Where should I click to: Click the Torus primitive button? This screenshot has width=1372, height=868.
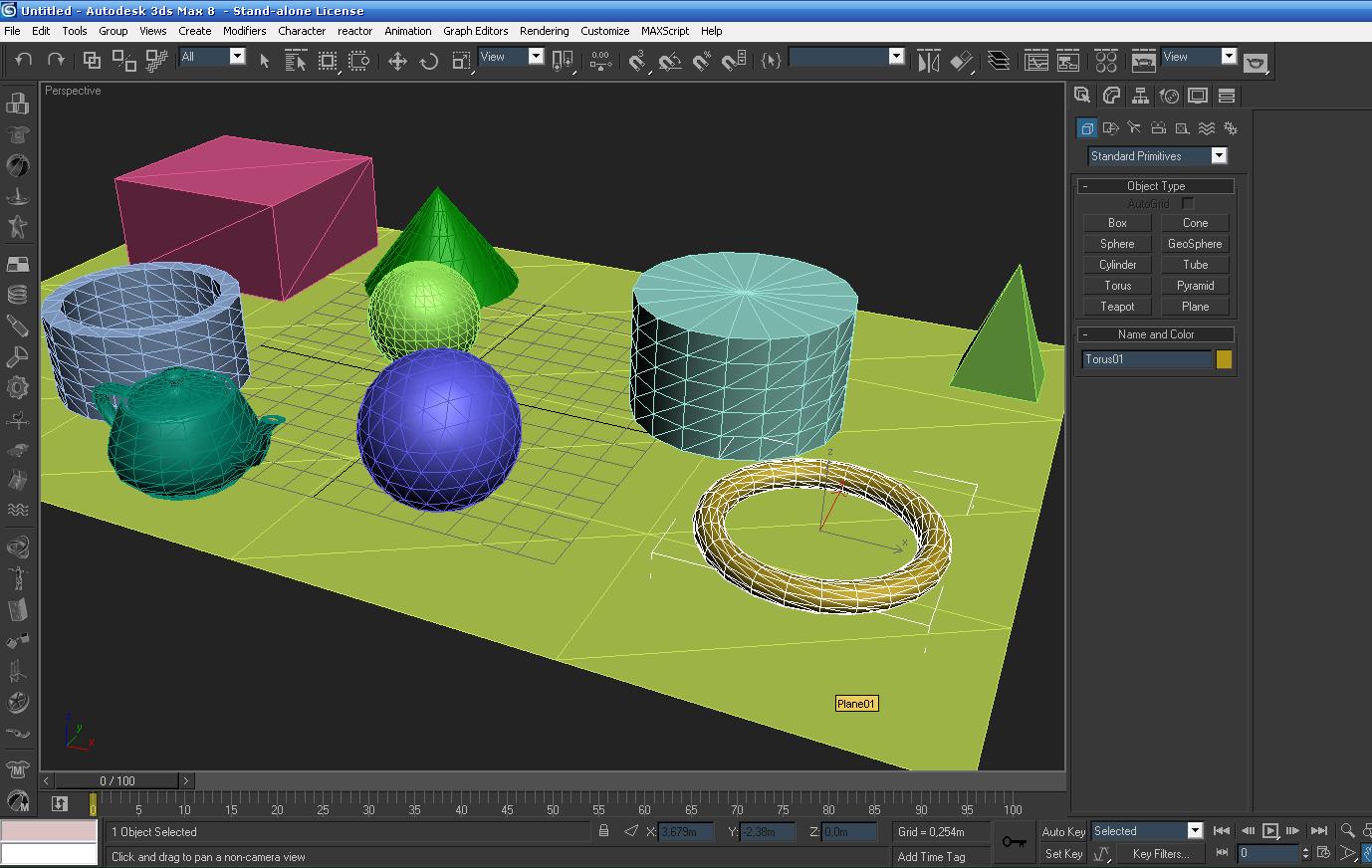(x=1117, y=286)
